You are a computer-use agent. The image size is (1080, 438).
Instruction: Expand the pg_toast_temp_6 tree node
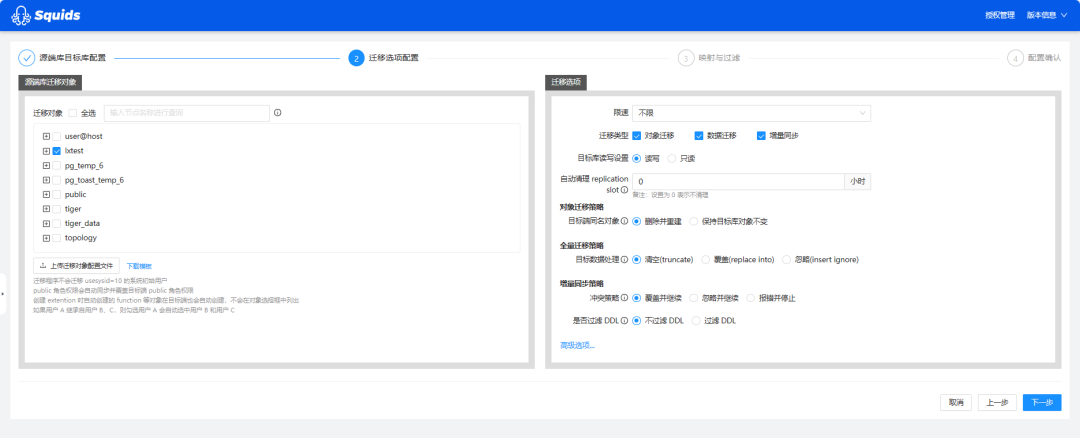tap(46, 180)
